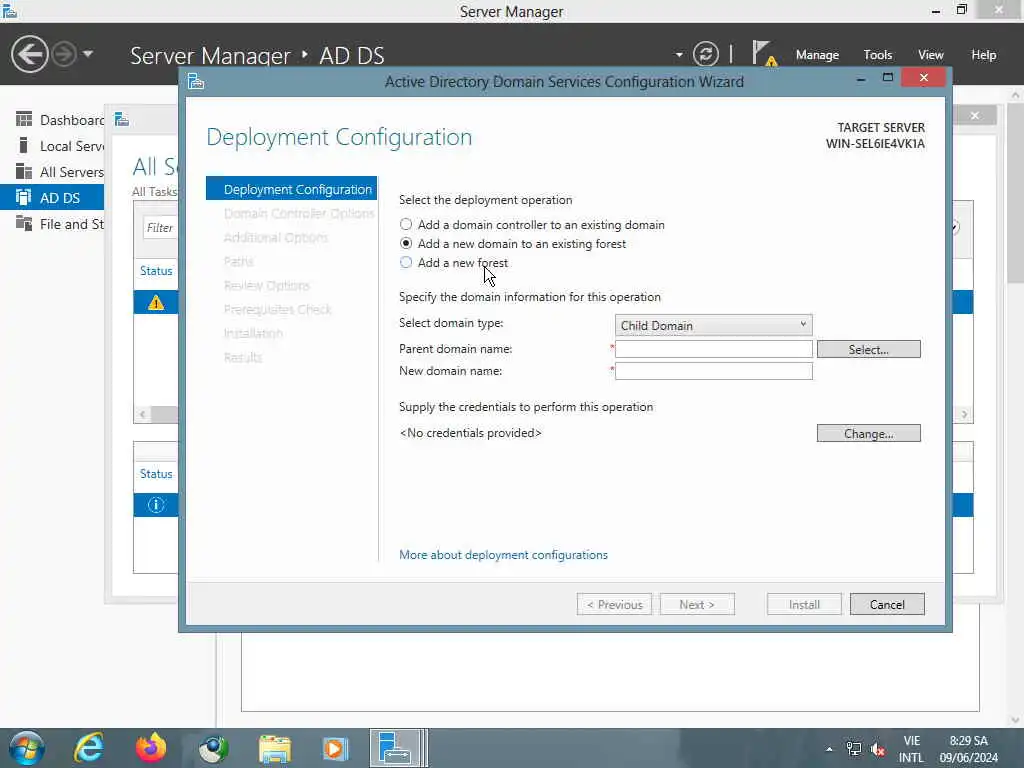The width and height of the screenshot is (1024, 768).
Task: Click the wizard title bar icon
Action: 196,82
